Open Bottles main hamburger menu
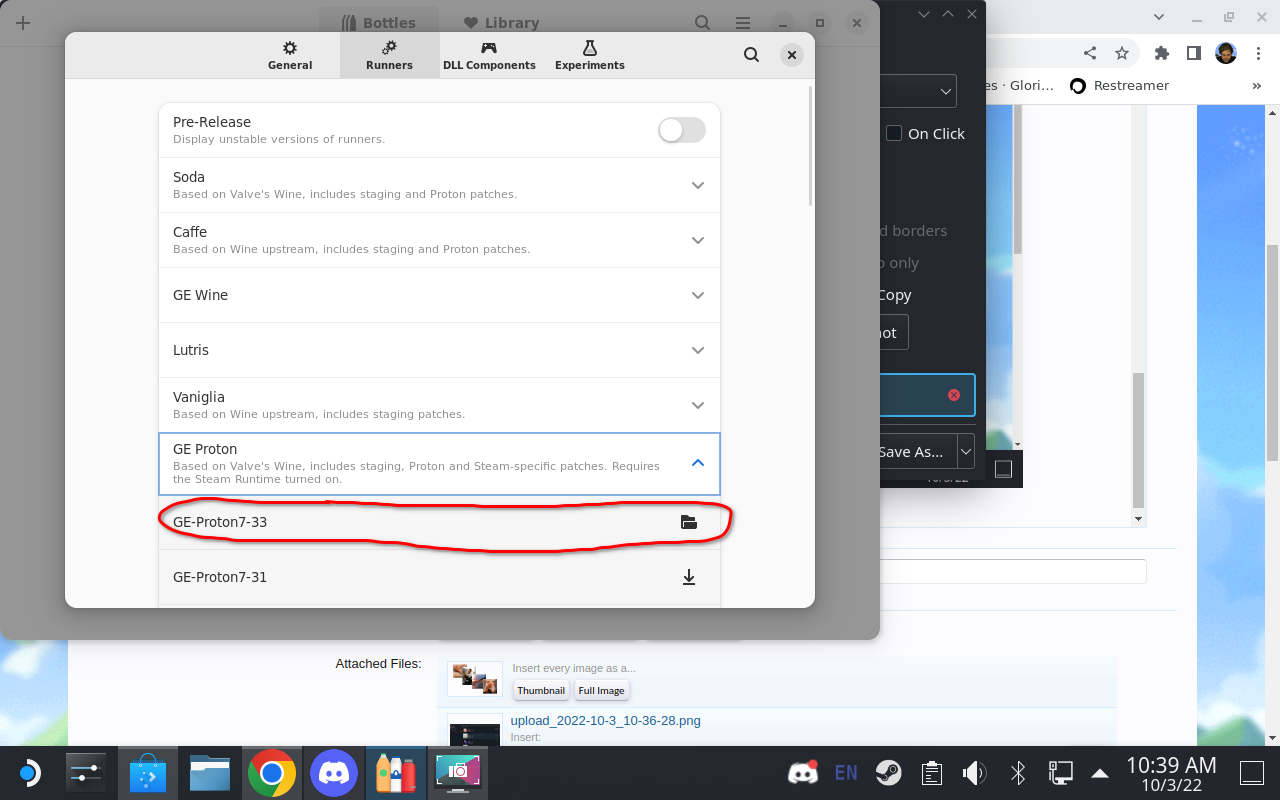The height and width of the screenshot is (800, 1280). click(x=743, y=22)
